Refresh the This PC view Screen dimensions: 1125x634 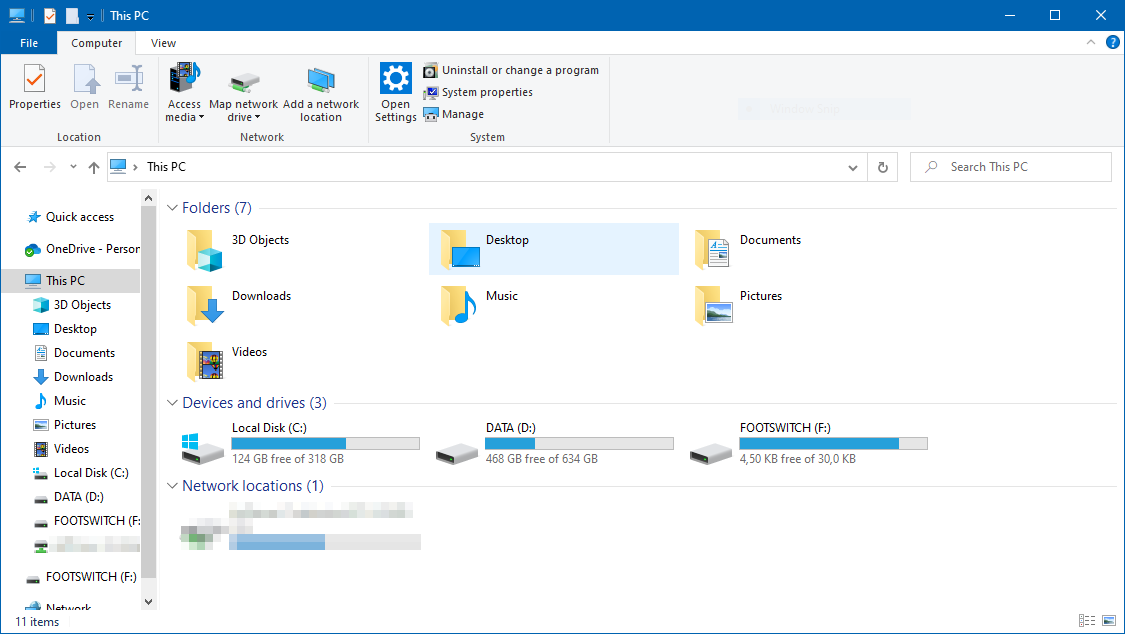[x=882, y=167]
